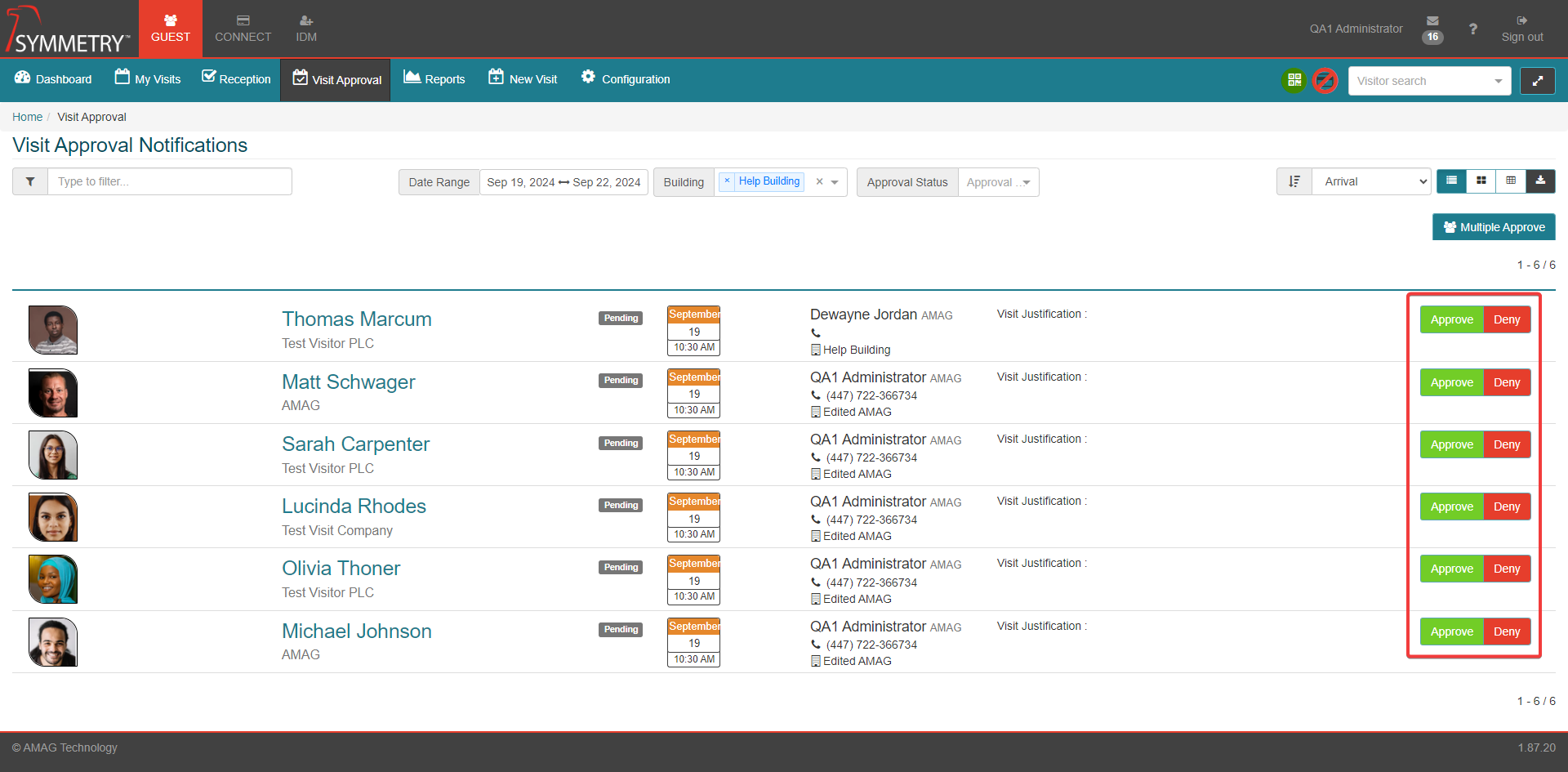Click QA1 Administrator username

click(x=1356, y=29)
